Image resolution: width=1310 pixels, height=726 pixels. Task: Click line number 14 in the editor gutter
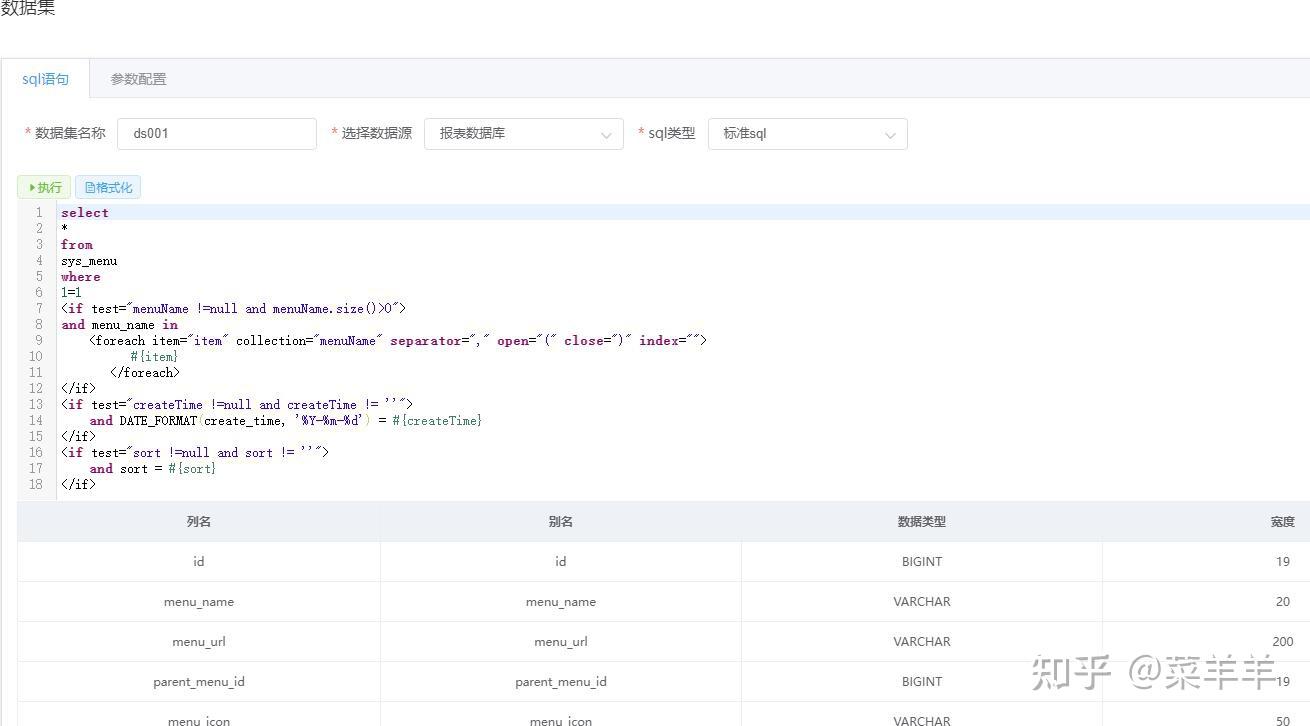click(x=36, y=420)
